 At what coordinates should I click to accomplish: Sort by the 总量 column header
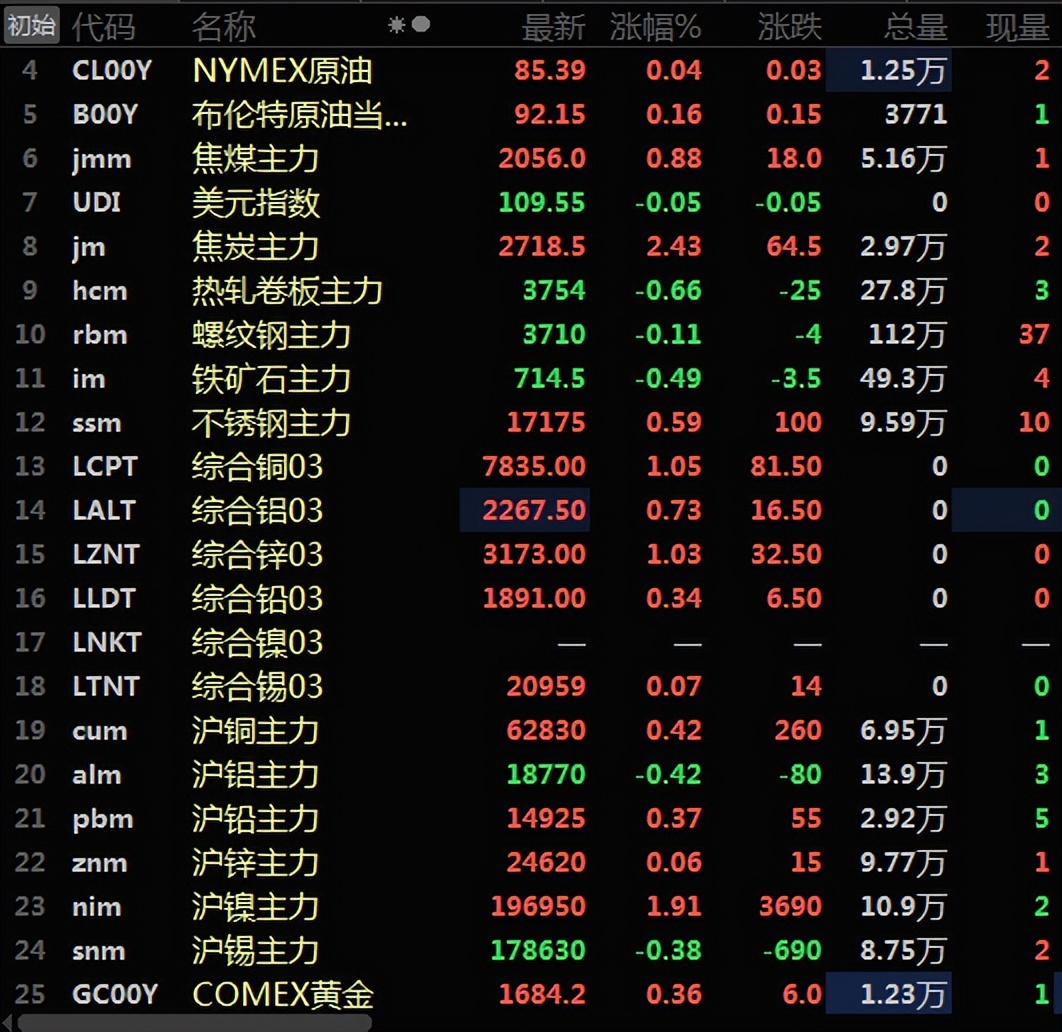point(916,27)
